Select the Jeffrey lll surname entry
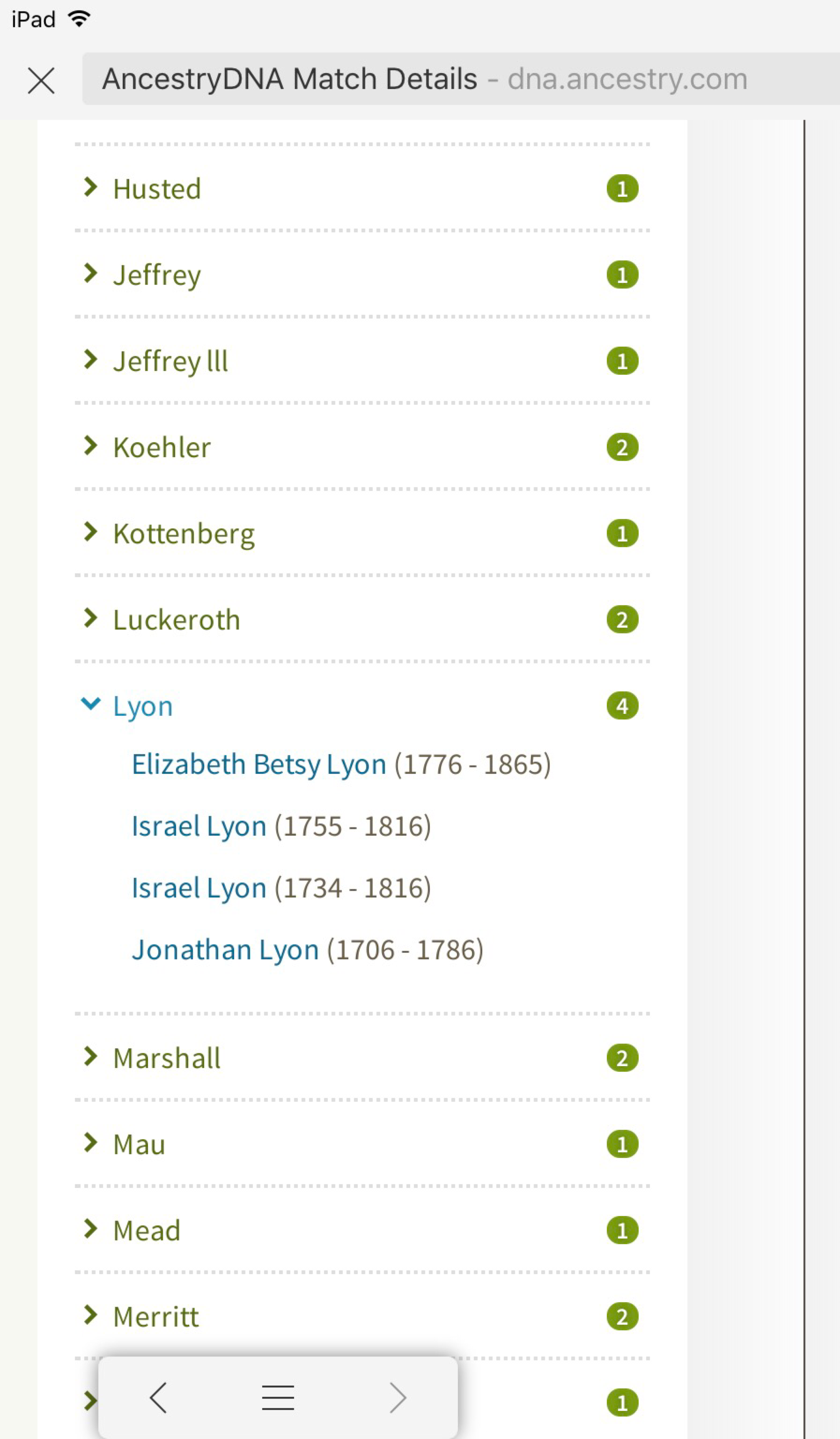The height and width of the screenshot is (1439, 840). click(x=170, y=362)
